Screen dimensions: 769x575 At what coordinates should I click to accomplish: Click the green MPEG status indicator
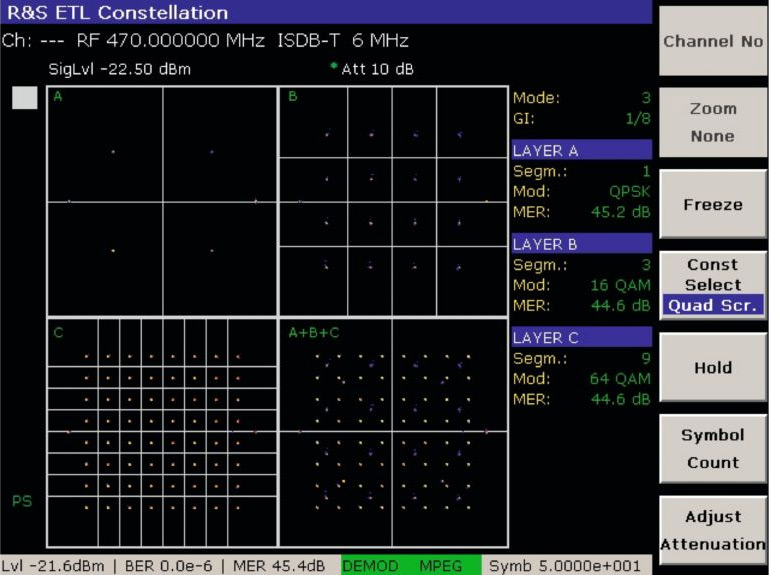441,566
